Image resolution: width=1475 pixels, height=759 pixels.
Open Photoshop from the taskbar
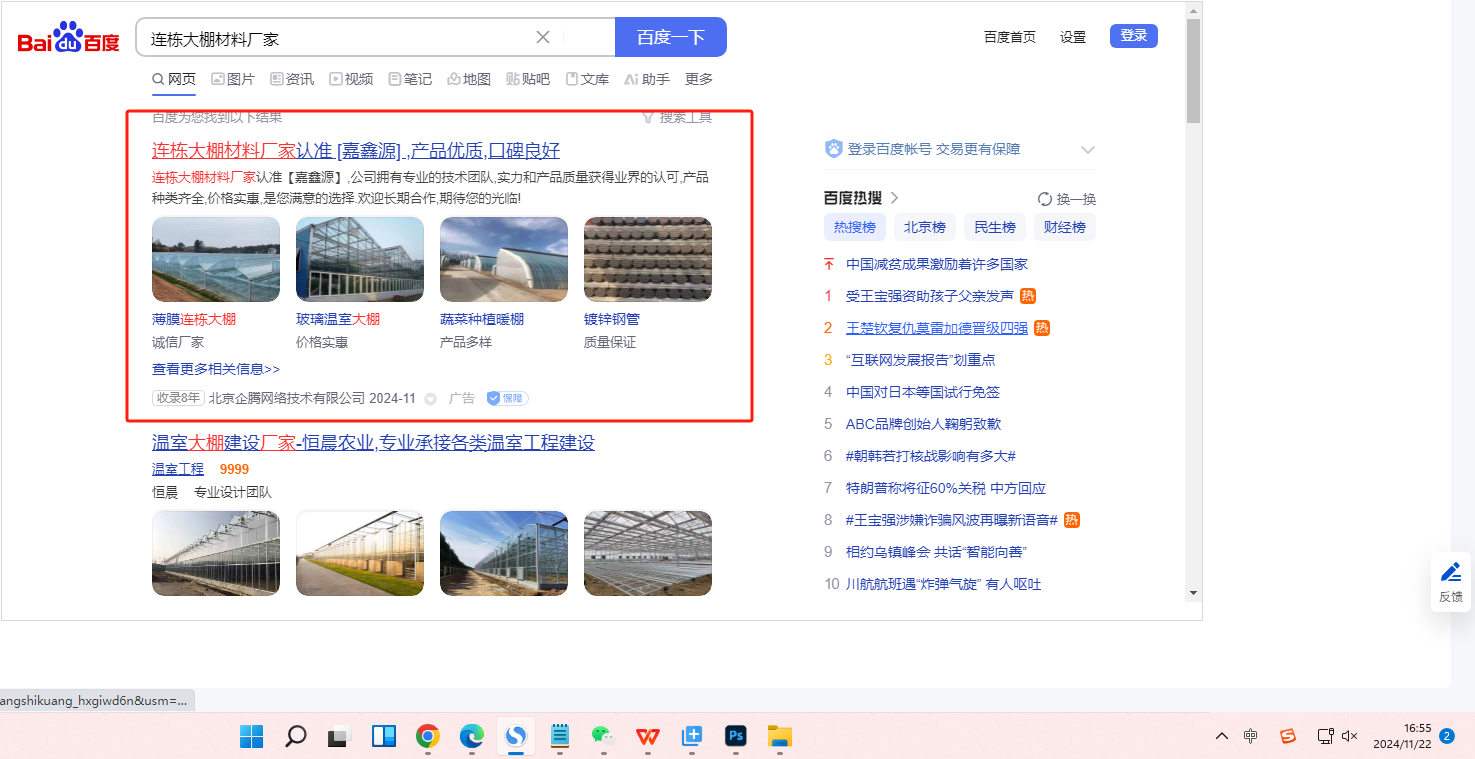click(x=736, y=737)
